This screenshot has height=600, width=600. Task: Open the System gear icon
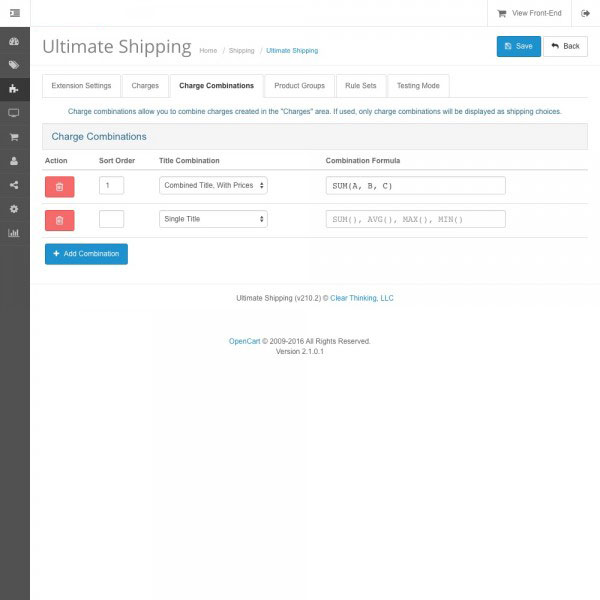pos(14,209)
